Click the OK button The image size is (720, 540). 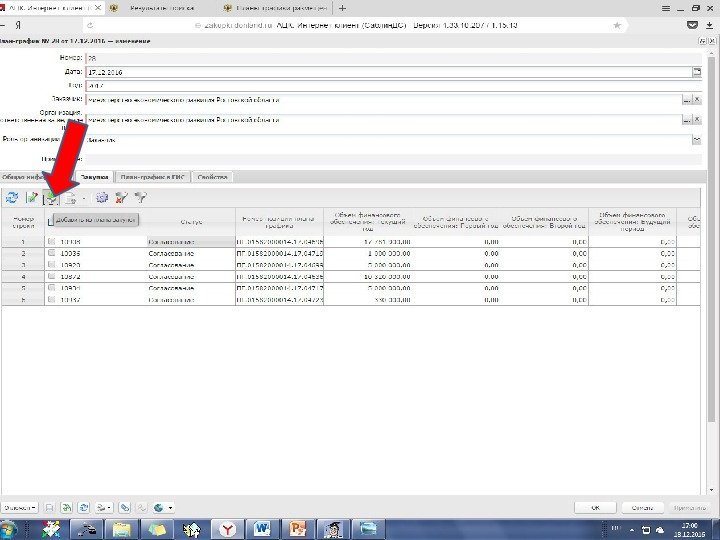595,507
